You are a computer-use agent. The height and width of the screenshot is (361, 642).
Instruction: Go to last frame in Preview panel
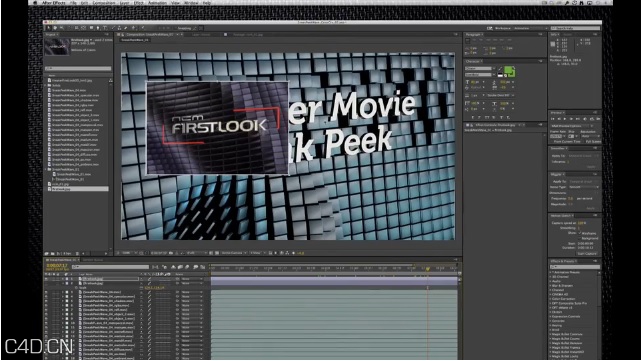point(579,119)
